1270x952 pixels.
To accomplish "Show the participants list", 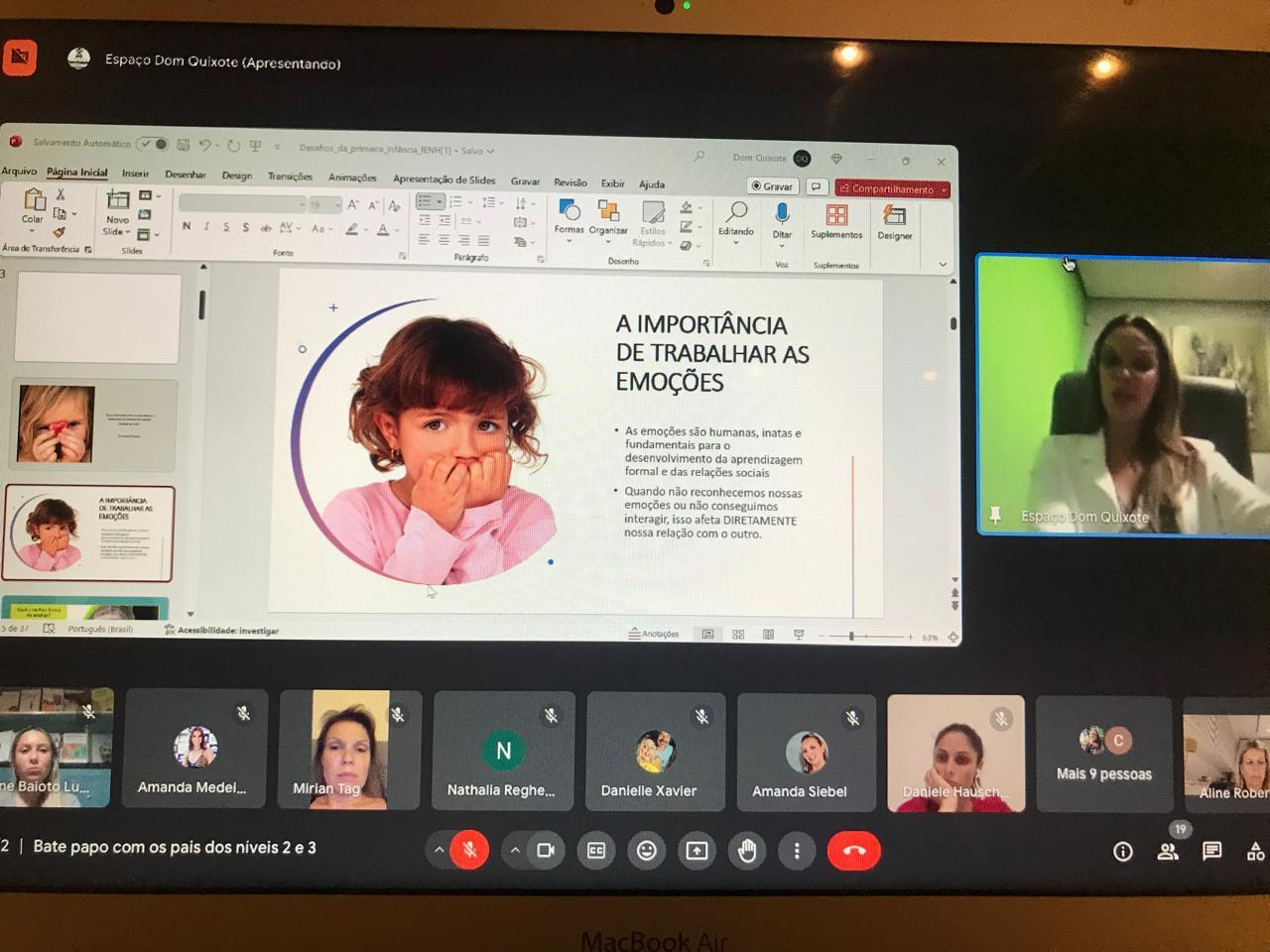I will (x=1168, y=851).
